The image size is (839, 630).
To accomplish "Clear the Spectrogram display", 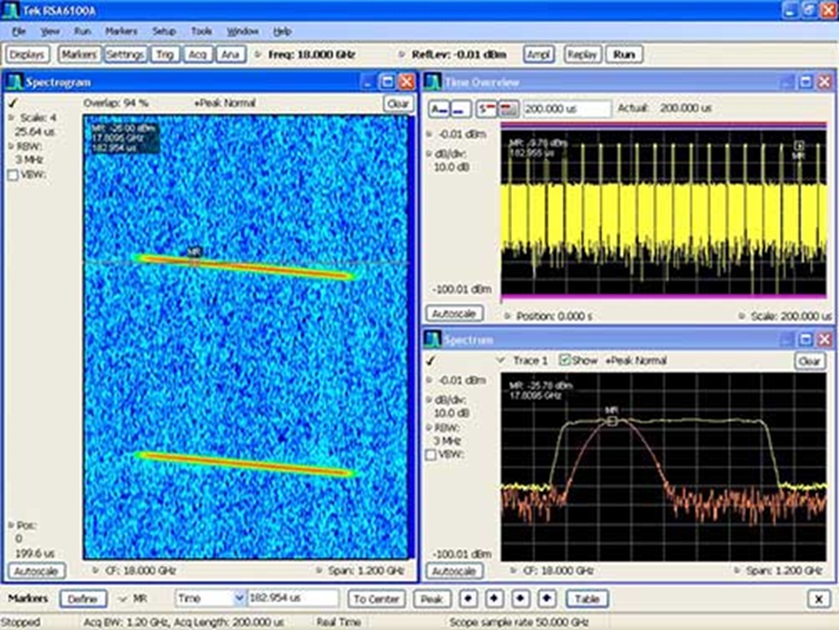I will (398, 103).
